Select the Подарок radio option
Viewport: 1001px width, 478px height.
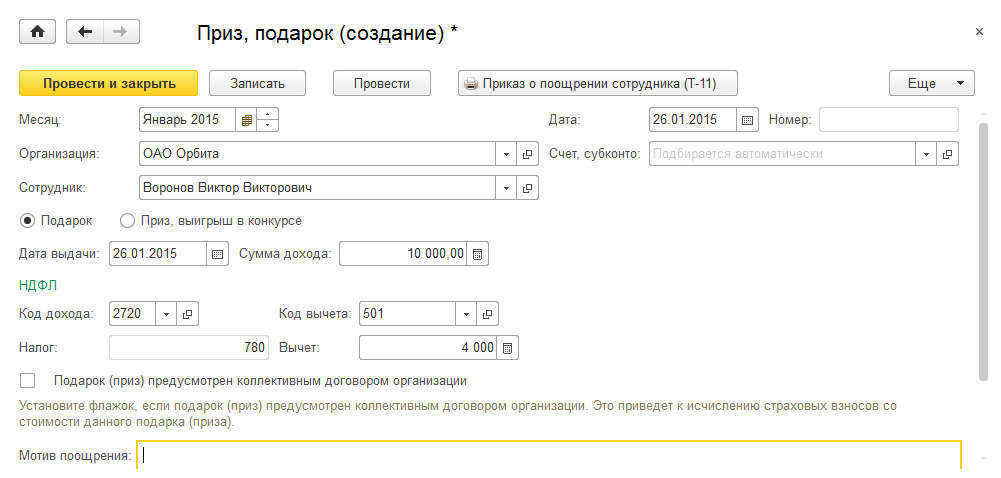tap(28, 221)
